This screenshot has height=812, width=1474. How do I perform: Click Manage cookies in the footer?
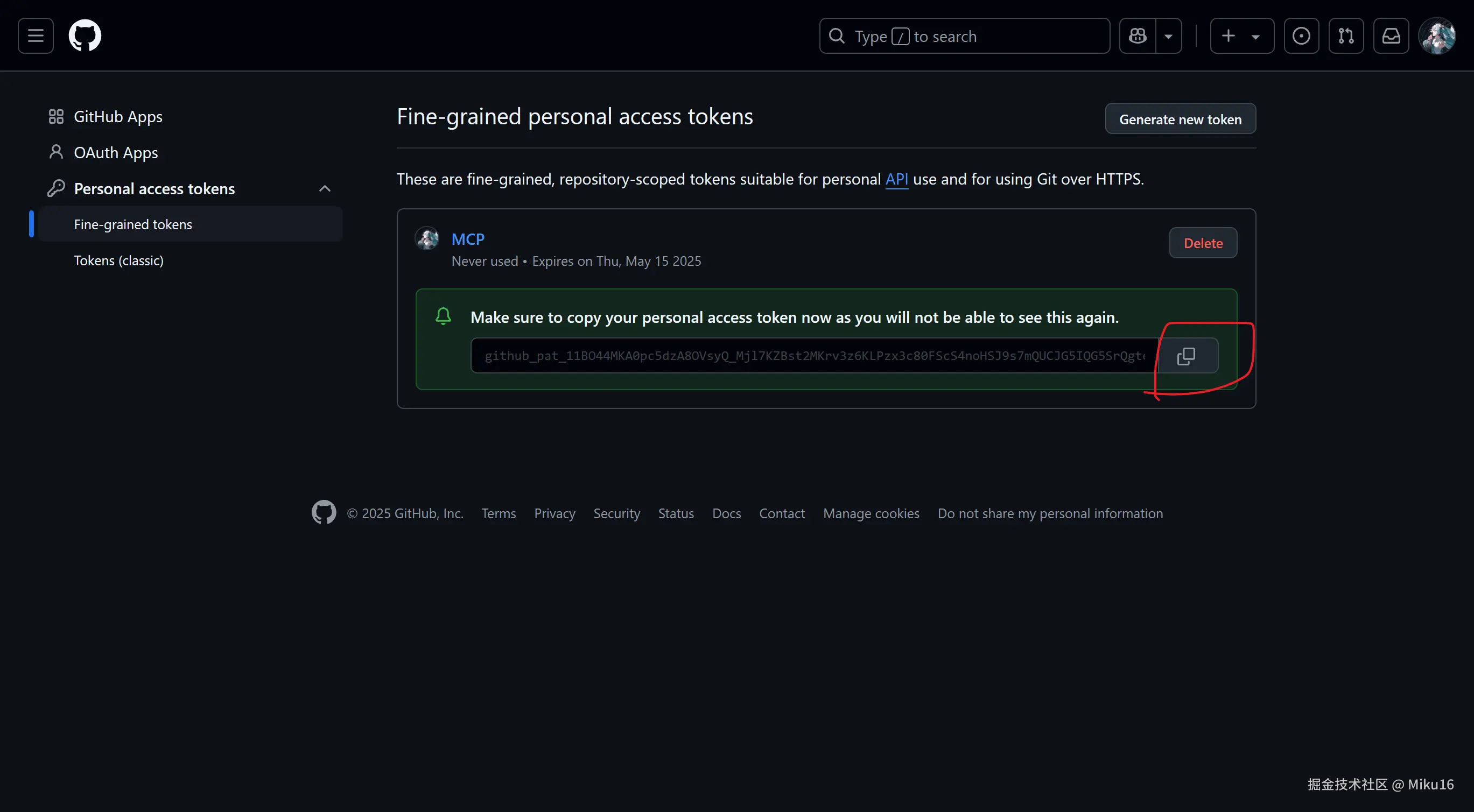coord(871,513)
